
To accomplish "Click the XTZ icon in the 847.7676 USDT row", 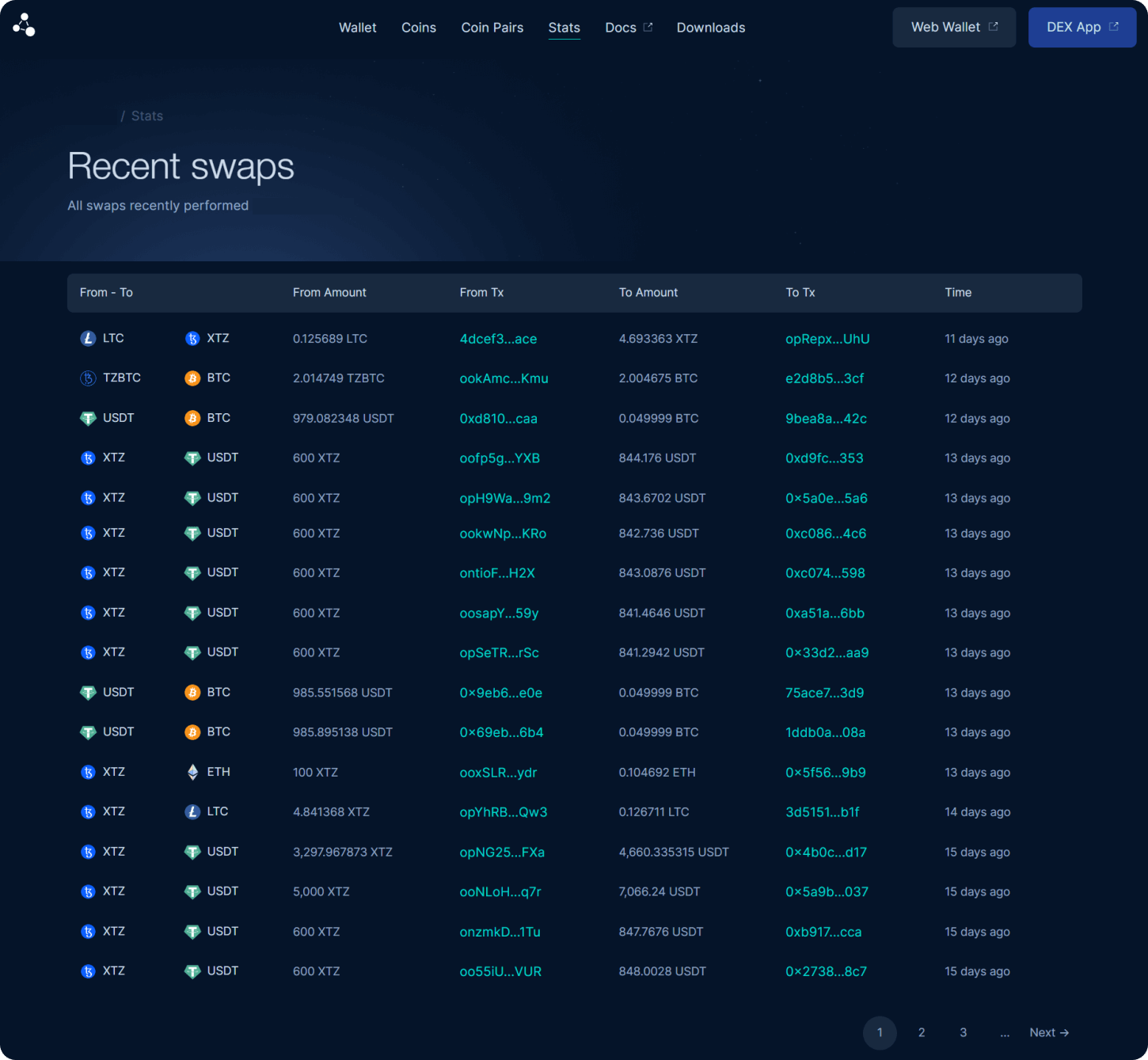I will [89, 932].
